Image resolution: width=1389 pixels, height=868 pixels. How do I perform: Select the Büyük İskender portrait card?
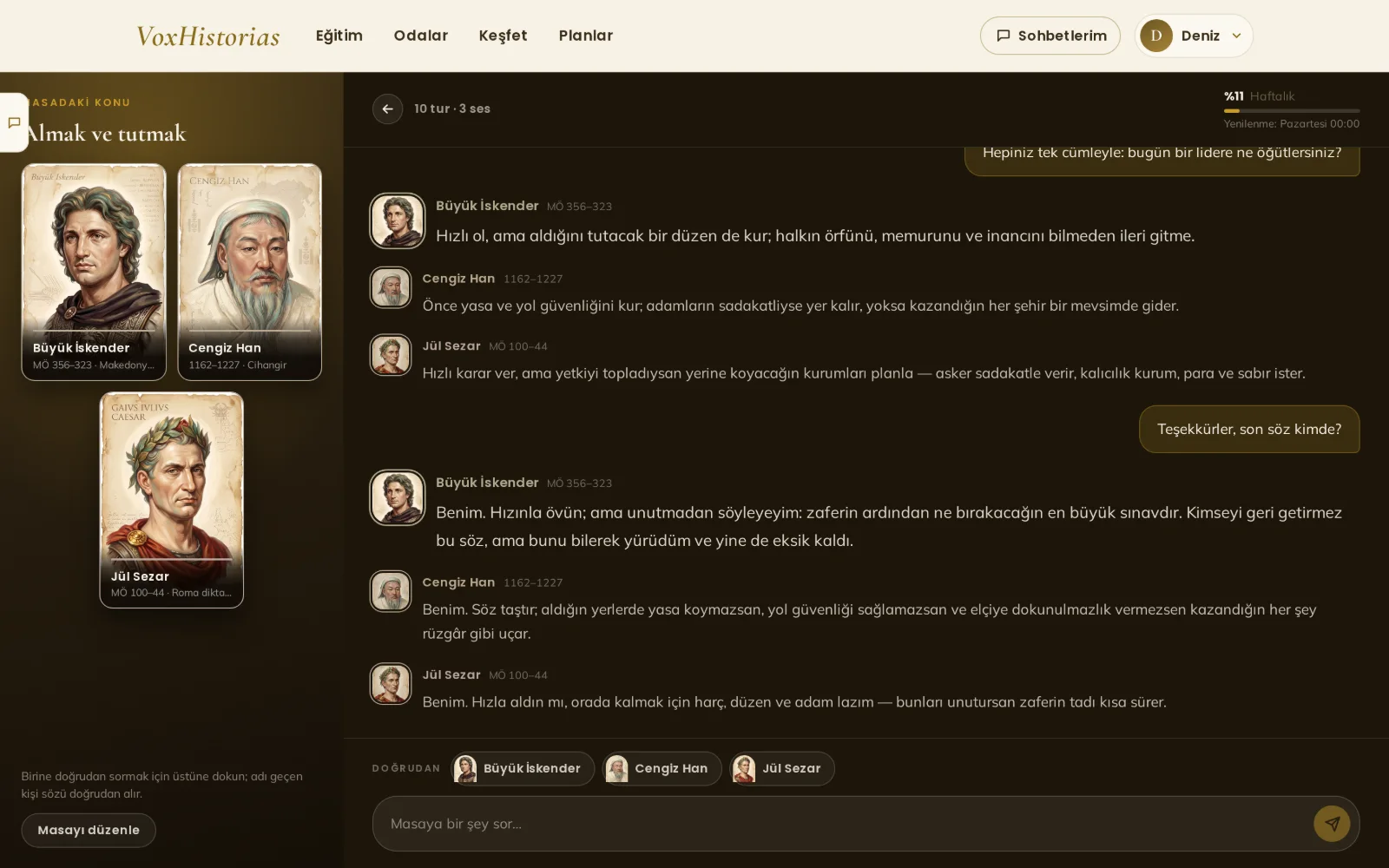[x=94, y=272]
